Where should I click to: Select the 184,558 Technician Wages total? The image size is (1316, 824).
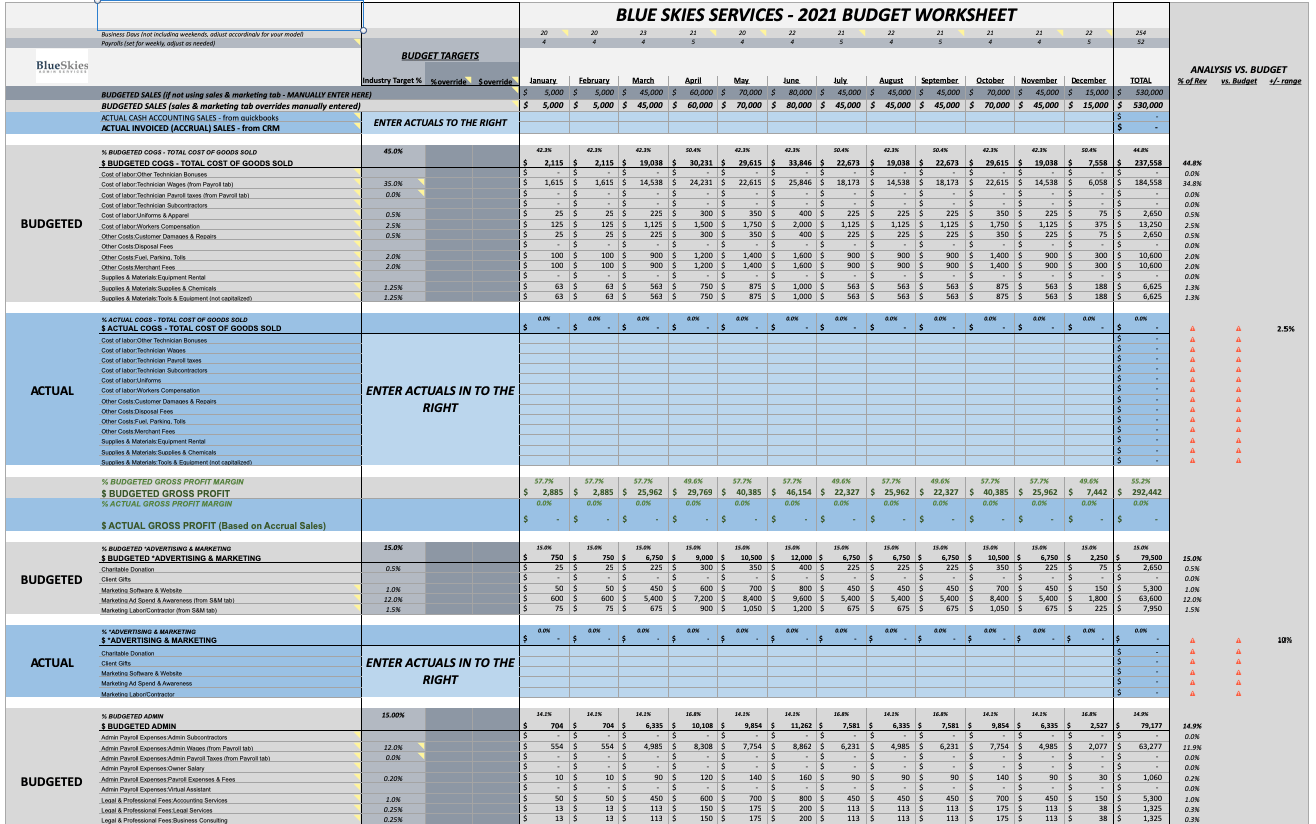(1141, 184)
